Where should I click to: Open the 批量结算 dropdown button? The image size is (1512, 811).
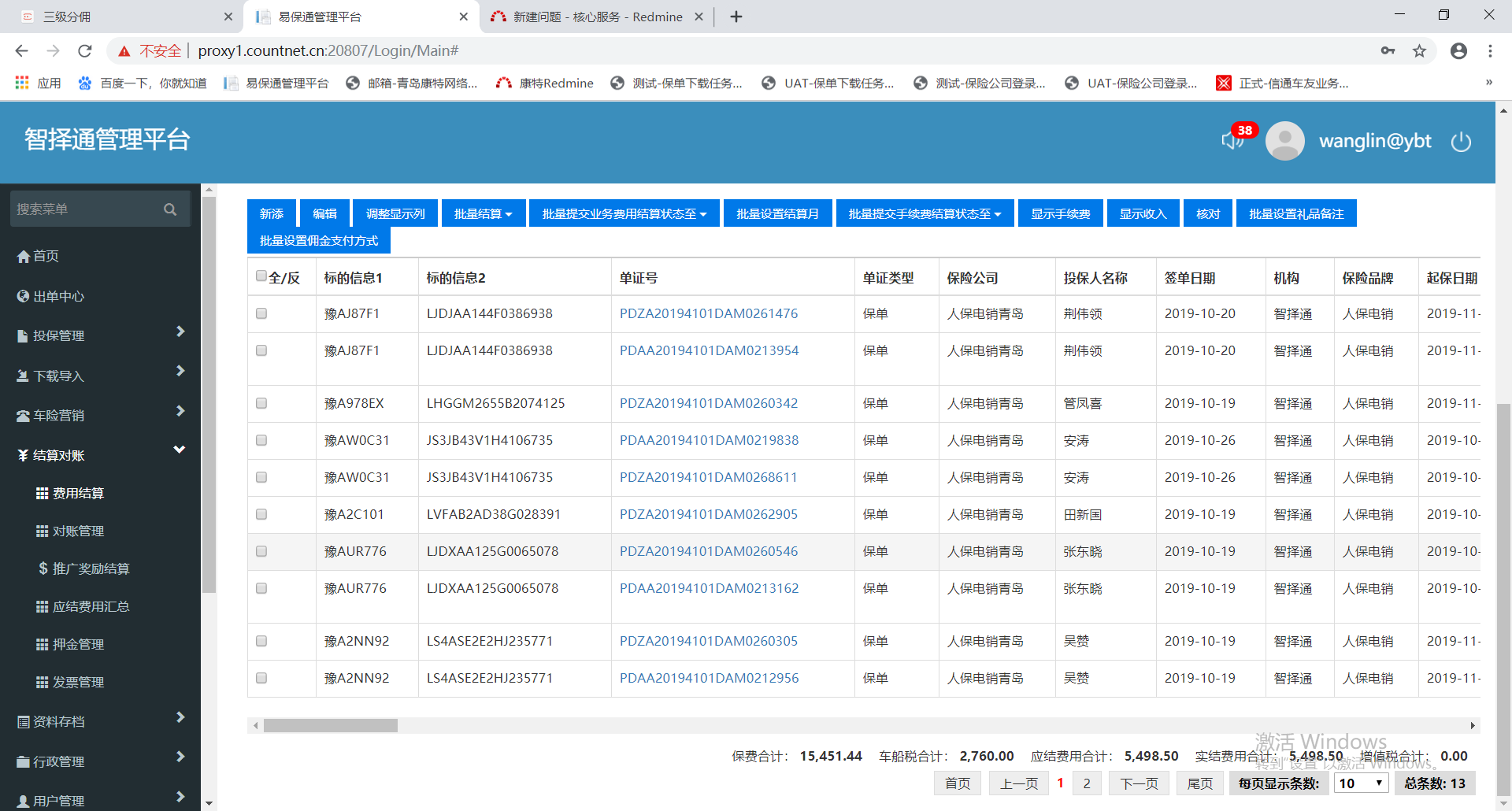483,213
